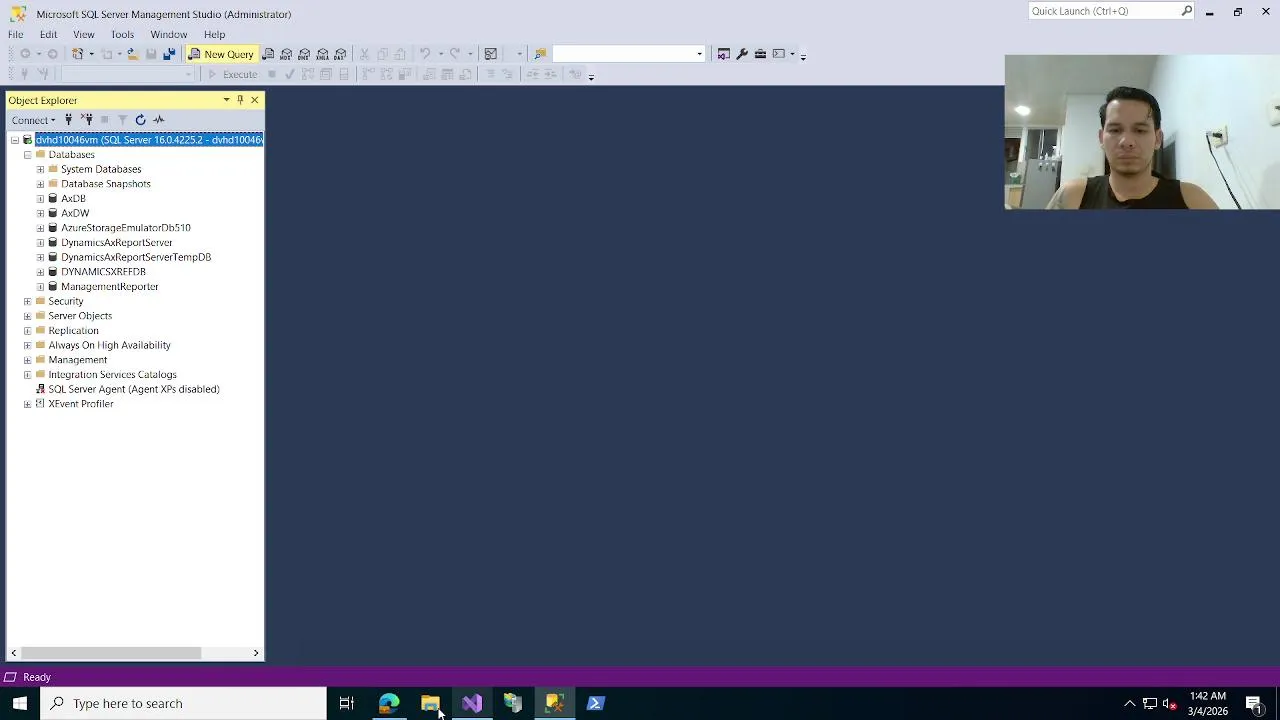Open the Window menu
The height and width of the screenshot is (720, 1280).
[x=169, y=34]
